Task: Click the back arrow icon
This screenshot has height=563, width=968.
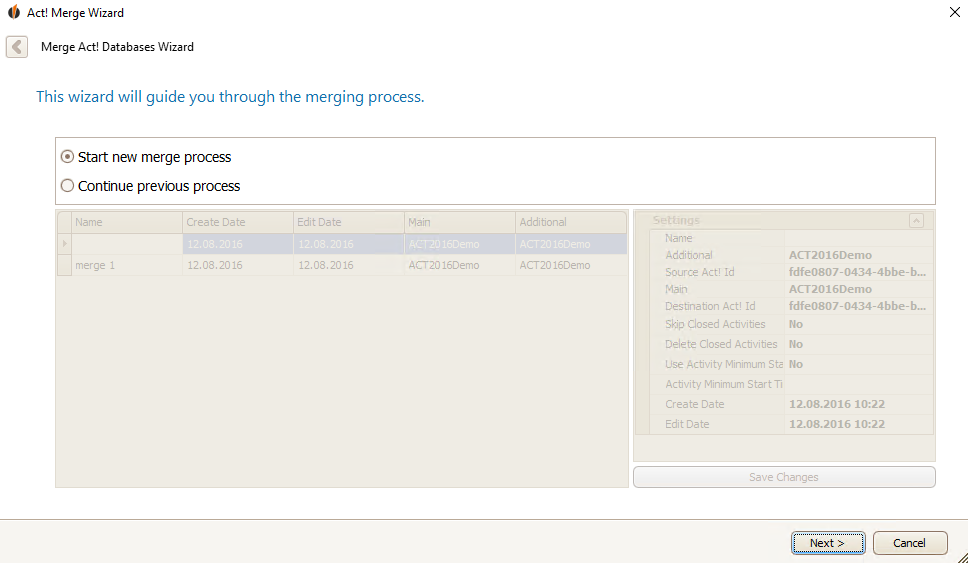Action: tap(17, 47)
